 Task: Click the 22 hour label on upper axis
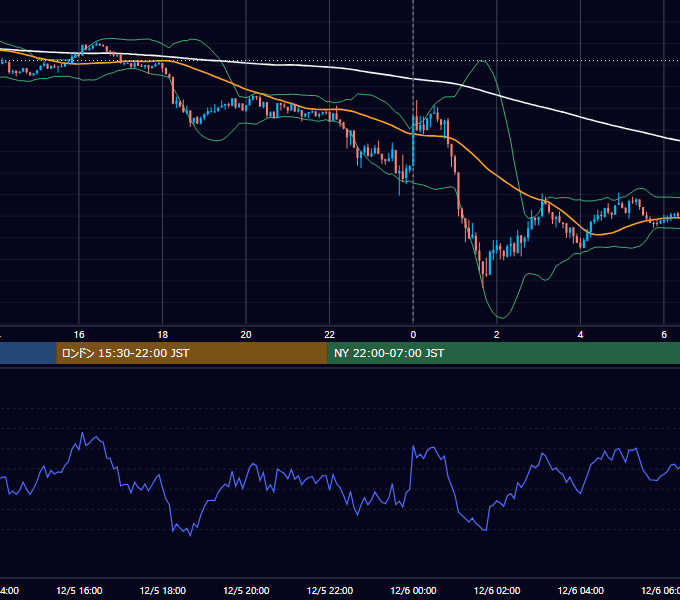(330, 335)
